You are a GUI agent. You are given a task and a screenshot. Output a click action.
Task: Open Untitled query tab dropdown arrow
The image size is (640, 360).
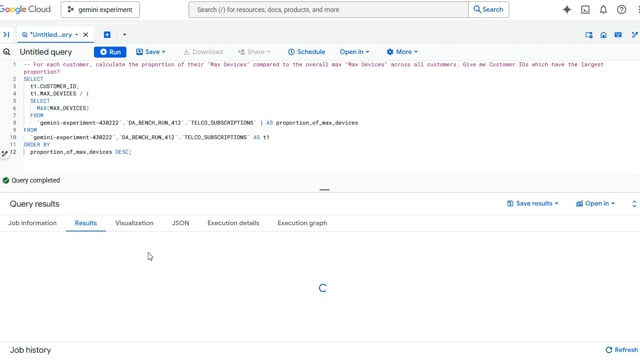(76, 35)
